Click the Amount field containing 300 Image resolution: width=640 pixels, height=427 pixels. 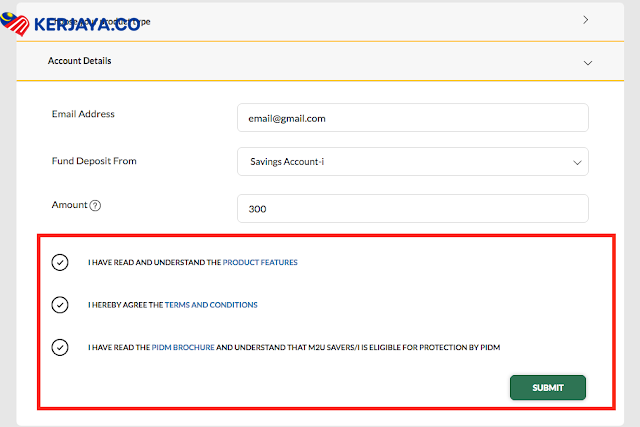click(x=412, y=209)
